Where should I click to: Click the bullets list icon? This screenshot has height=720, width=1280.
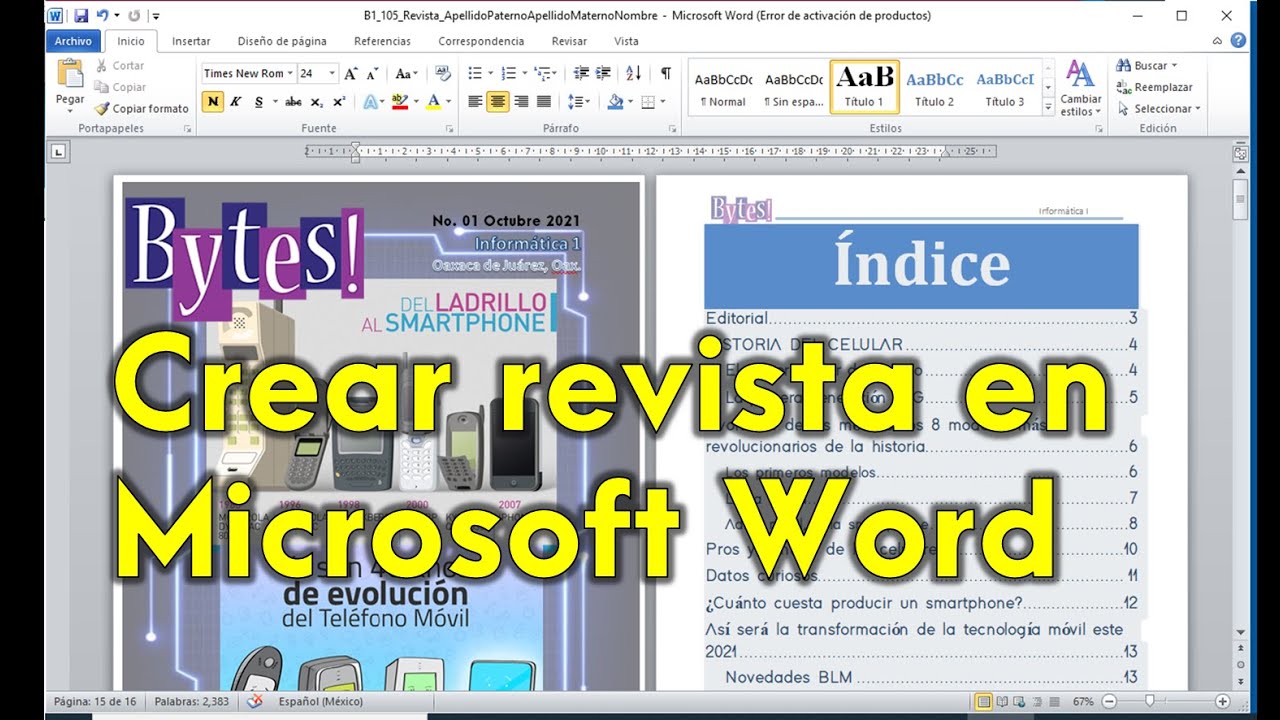(x=475, y=73)
